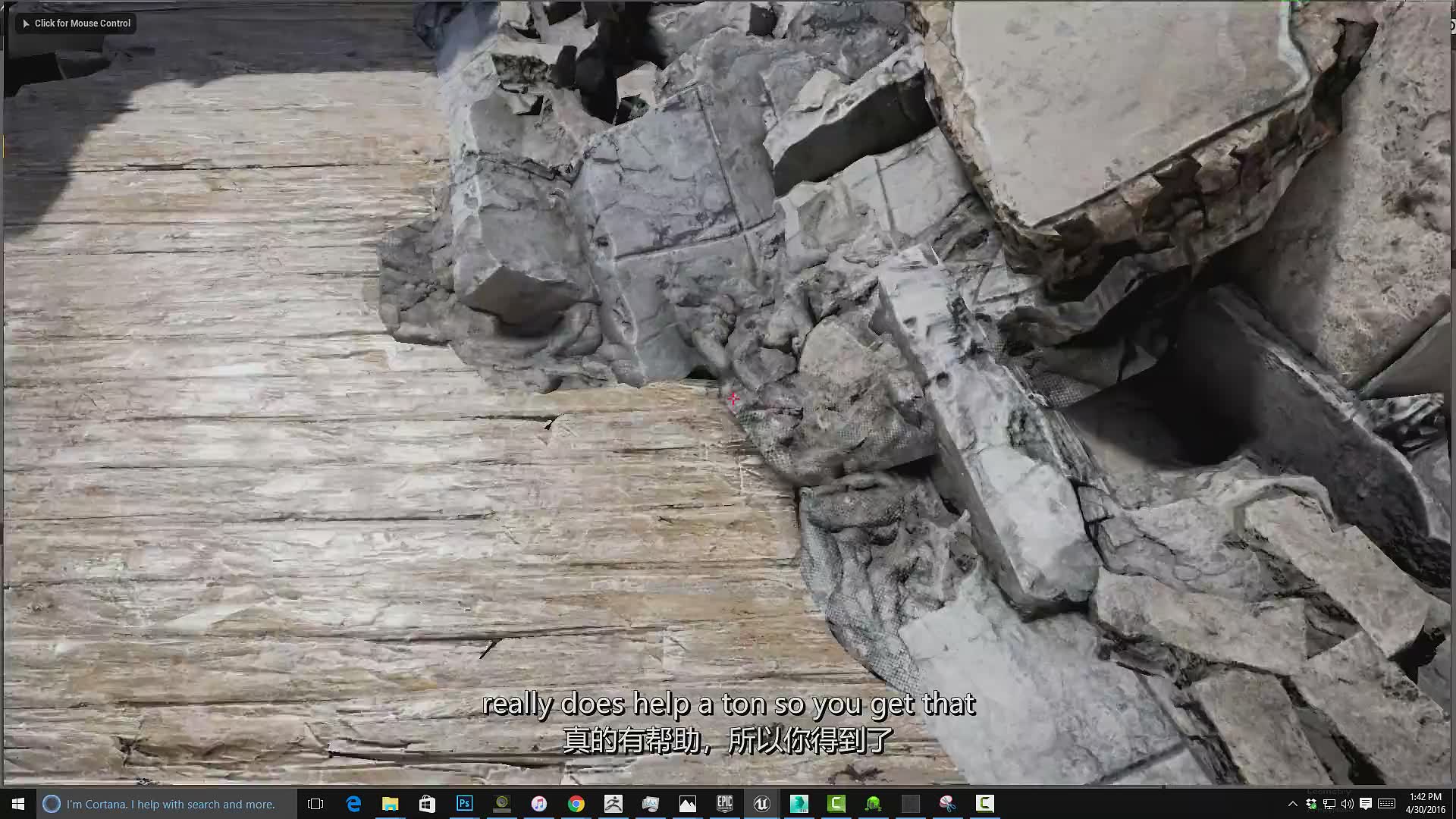Open the Windows Store taskbar icon
The image size is (1456, 819).
click(x=428, y=804)
